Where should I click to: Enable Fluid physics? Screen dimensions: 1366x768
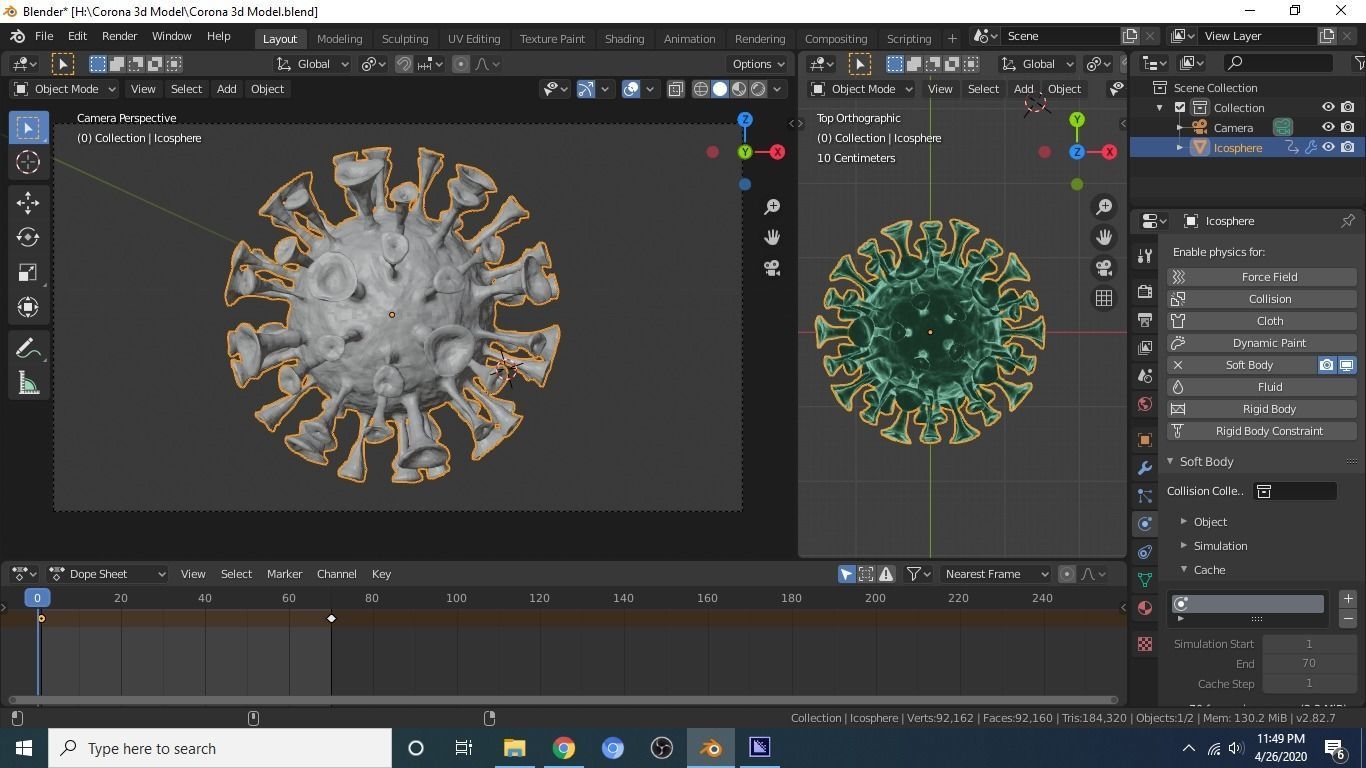(x=1261, y=387)
